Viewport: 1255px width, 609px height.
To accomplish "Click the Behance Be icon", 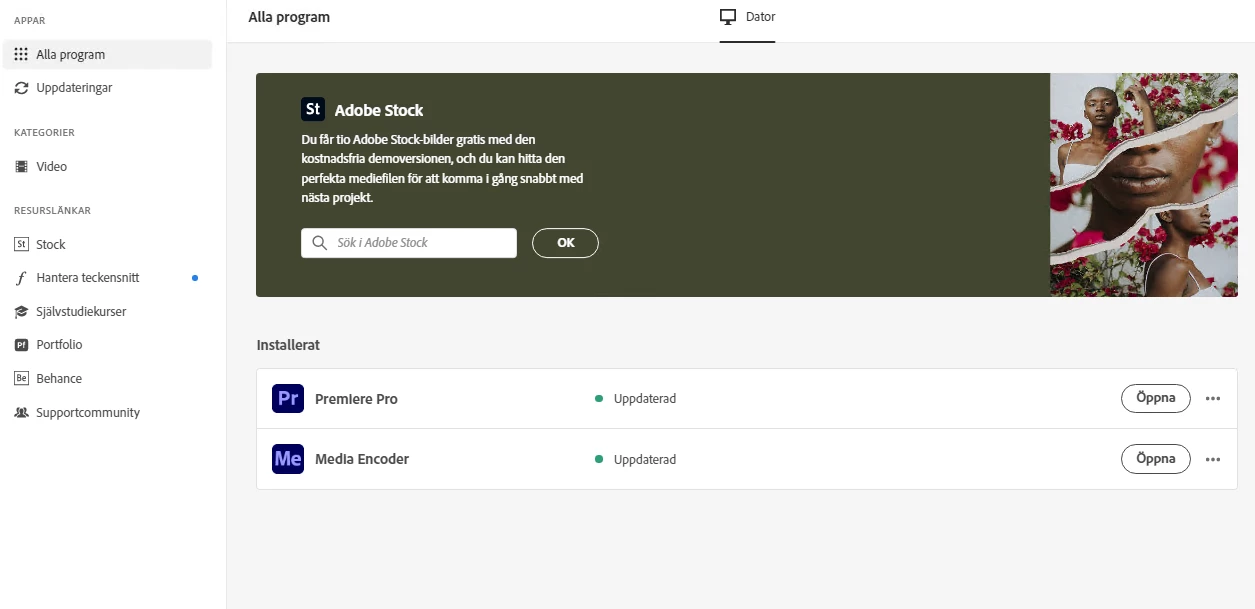I will coord(21,379).
